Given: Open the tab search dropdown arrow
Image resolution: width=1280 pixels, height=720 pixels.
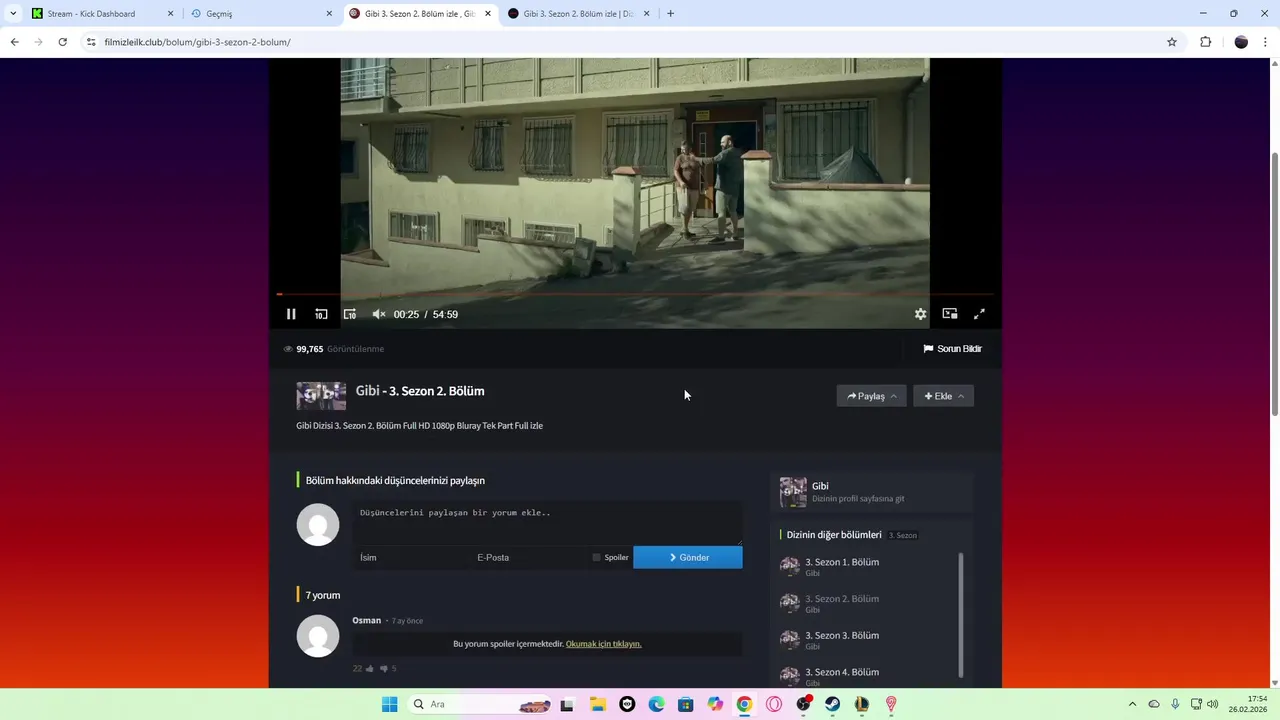Looking at the screenshot, I should pyautogui.click(x=12, y=14).
